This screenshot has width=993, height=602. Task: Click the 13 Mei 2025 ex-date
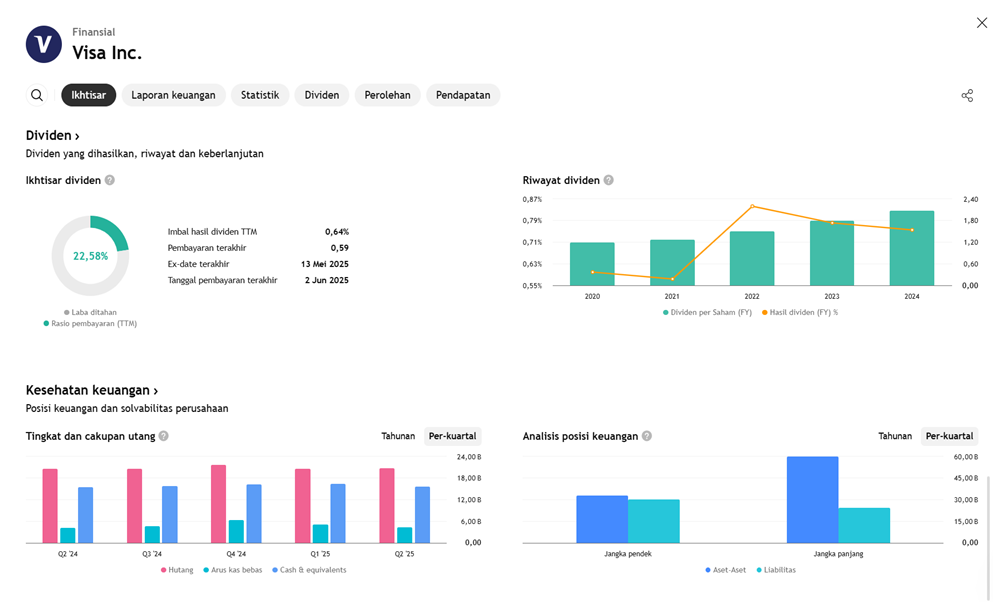(325, 265)
